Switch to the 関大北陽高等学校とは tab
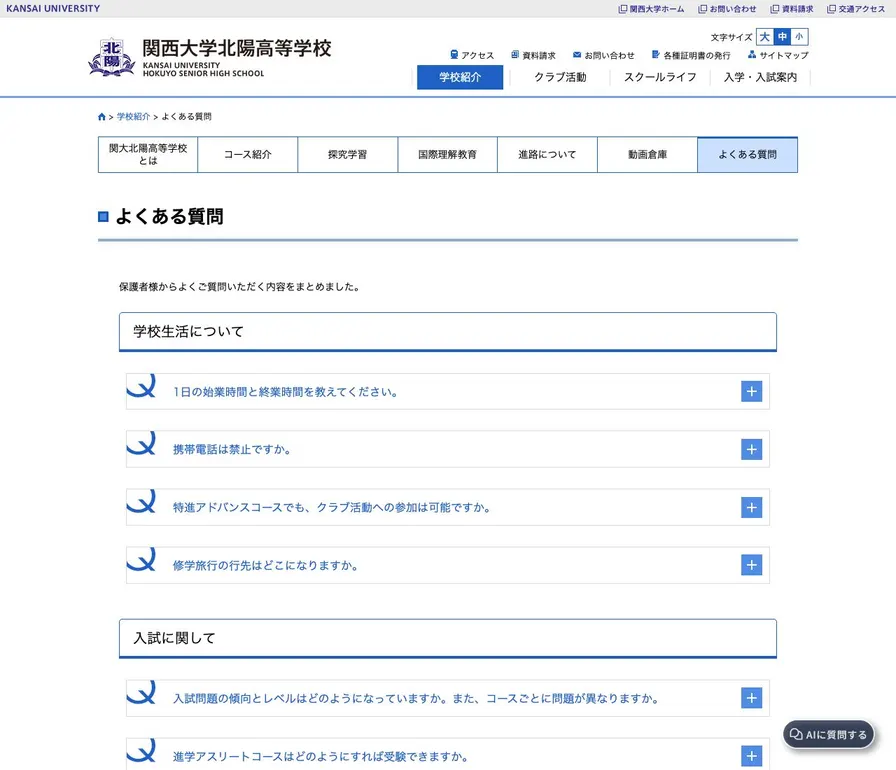 click(148, 154)
